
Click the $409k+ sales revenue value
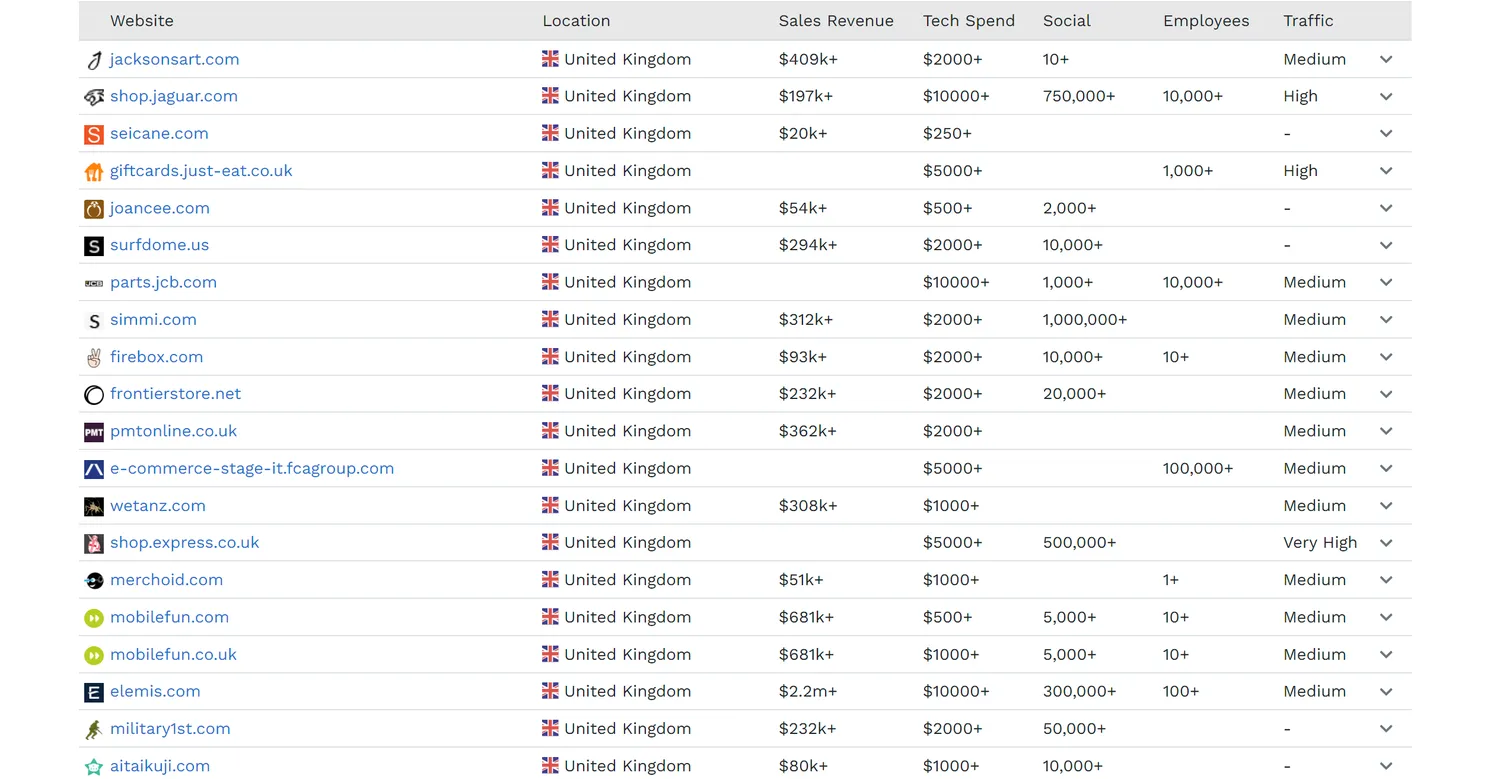808,60
